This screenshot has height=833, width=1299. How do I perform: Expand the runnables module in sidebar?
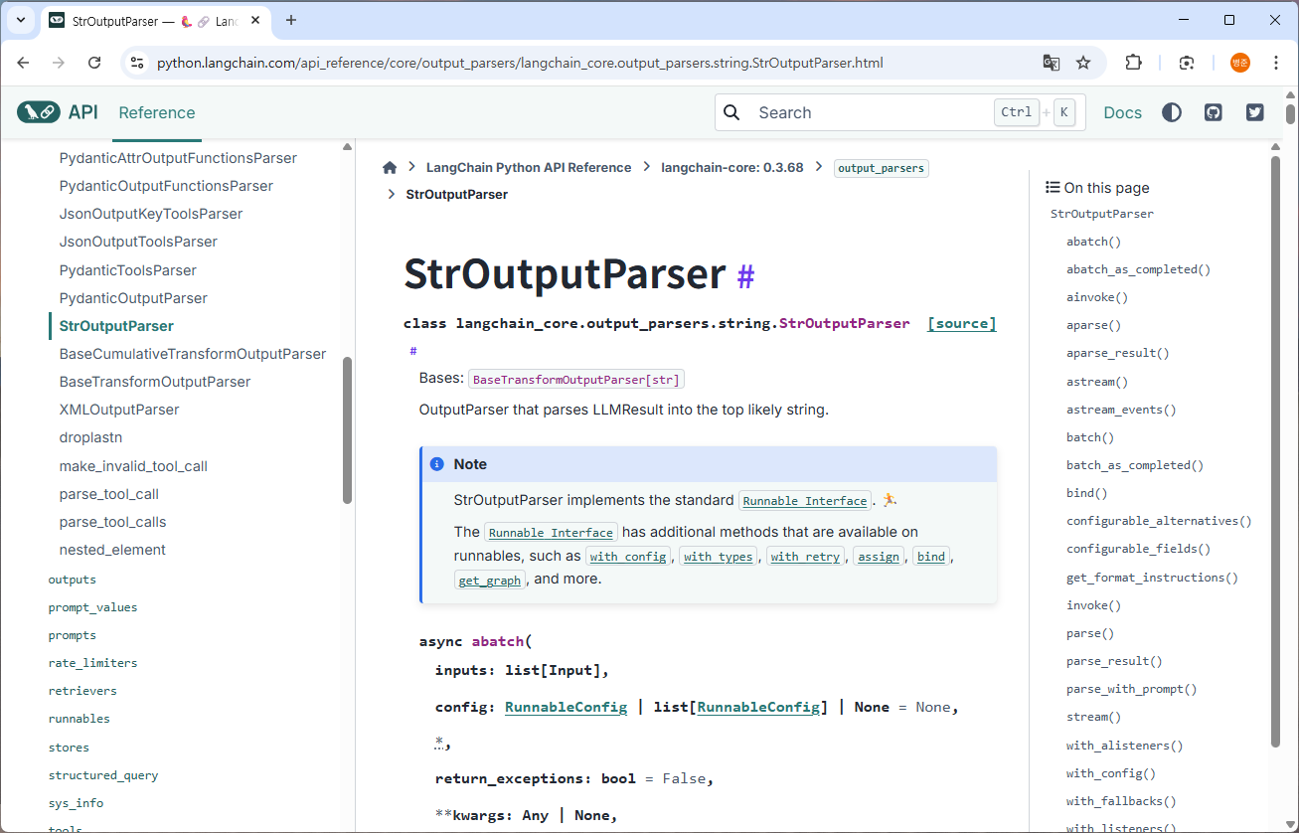point(79,719)
